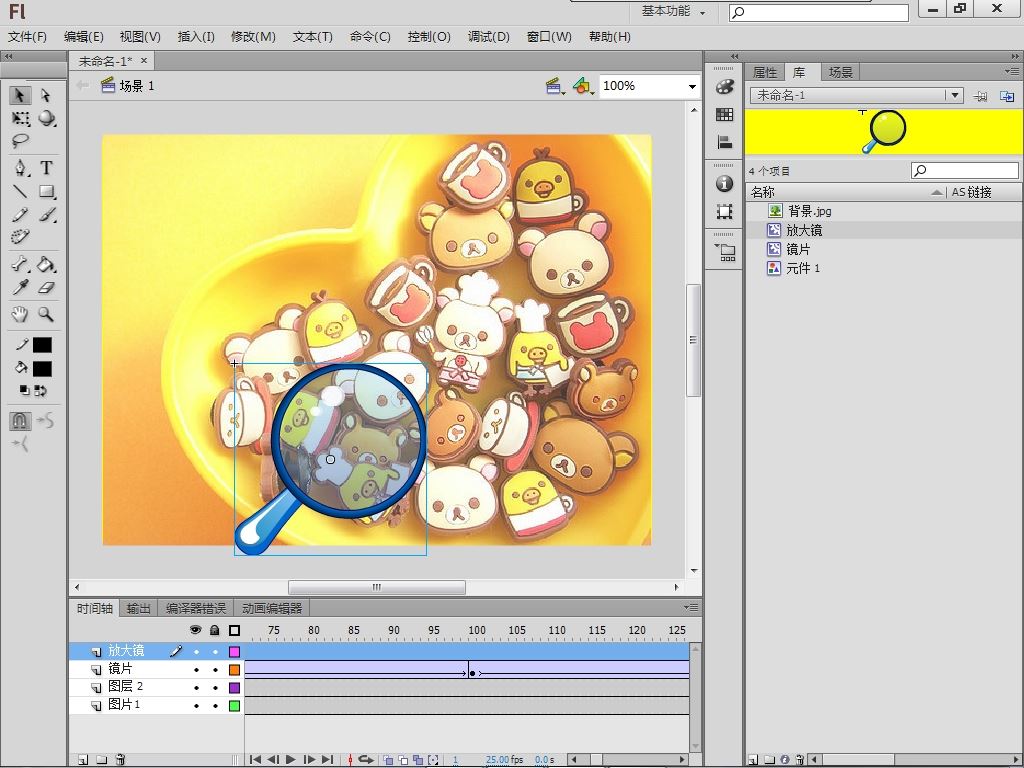Click the swap colors icon
The height and width of the screenshot is (768, 1024).
tap(40, 391)
